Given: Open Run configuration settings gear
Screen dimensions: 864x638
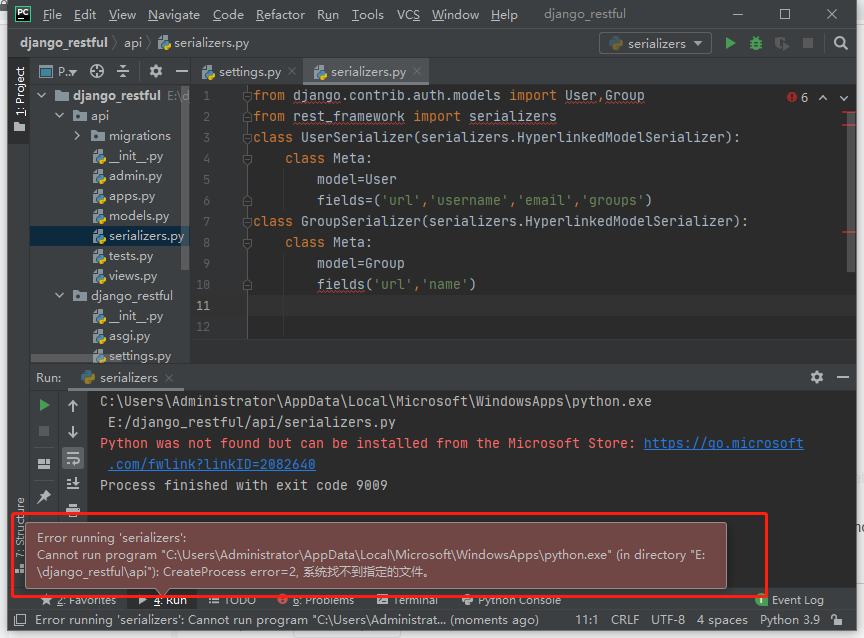Looking at the screenshot, I should pyautogui.click(x=816, y=378).
